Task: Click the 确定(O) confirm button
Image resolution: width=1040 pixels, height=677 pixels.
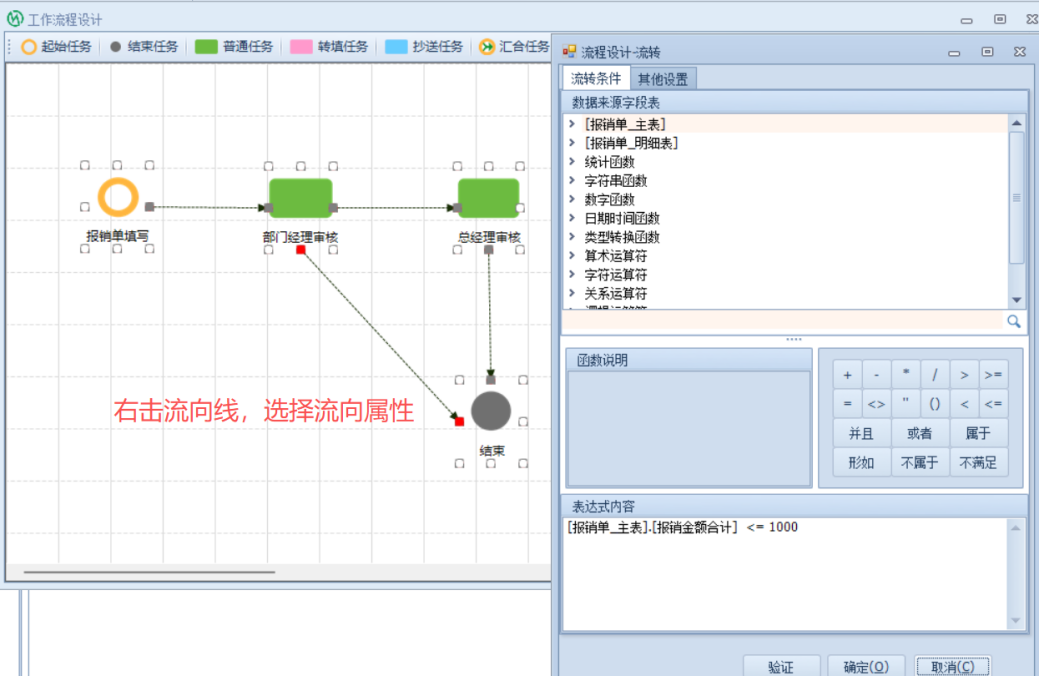Action: [866, 666]
